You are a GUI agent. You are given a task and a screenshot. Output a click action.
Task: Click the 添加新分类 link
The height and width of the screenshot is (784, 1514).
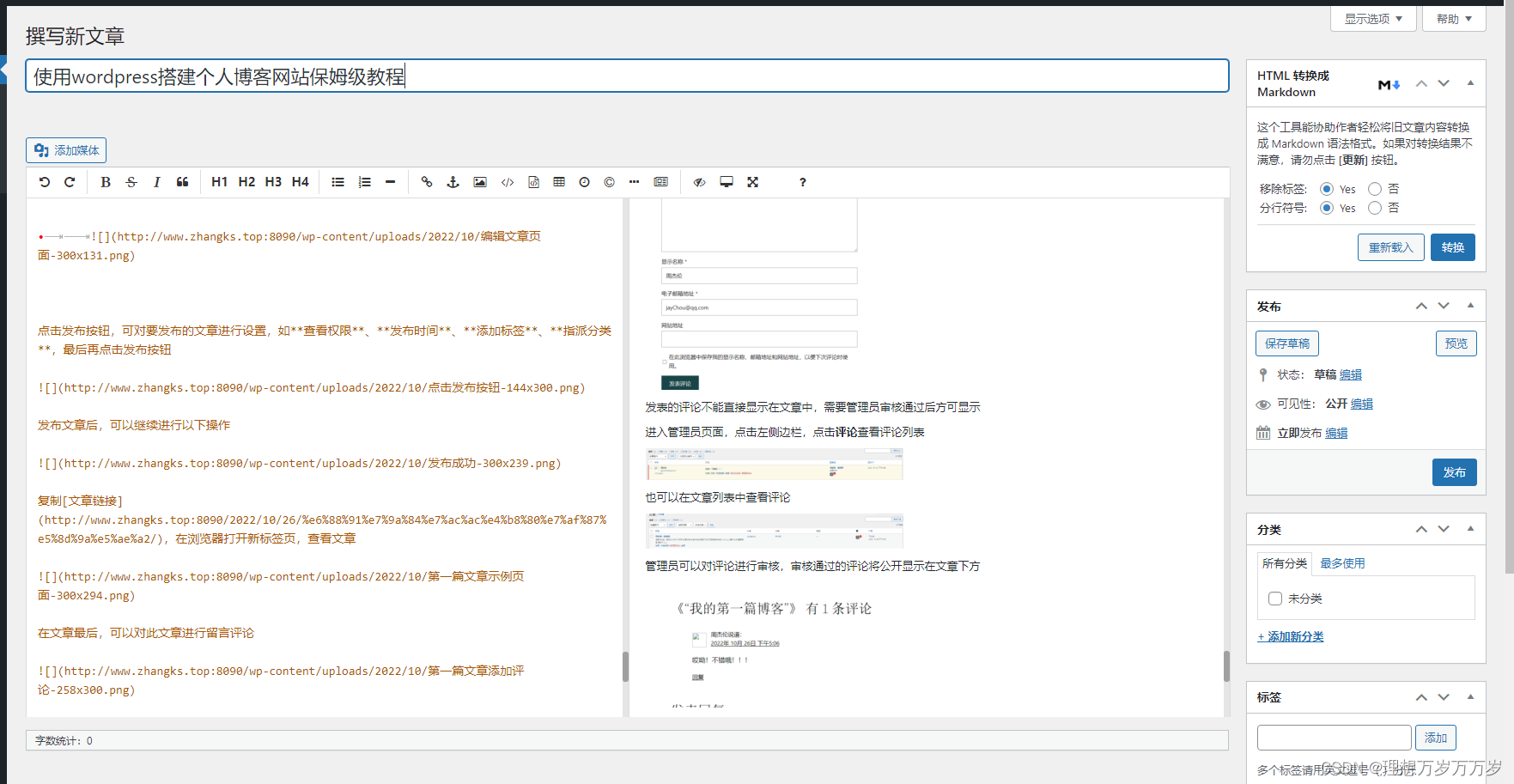tap(1290, 637)
